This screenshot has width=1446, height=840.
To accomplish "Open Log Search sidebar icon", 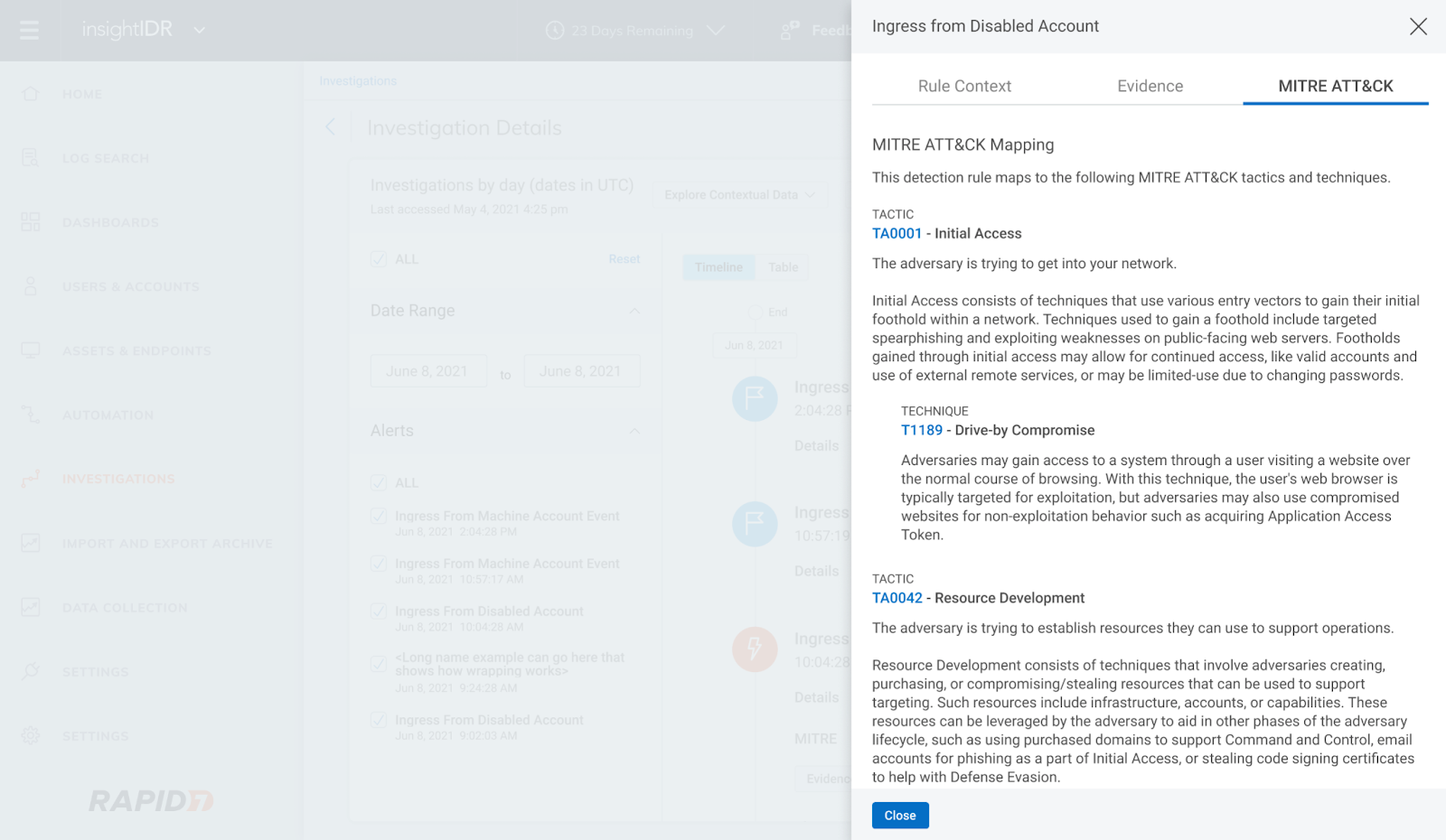I will (x=31, y=158).
